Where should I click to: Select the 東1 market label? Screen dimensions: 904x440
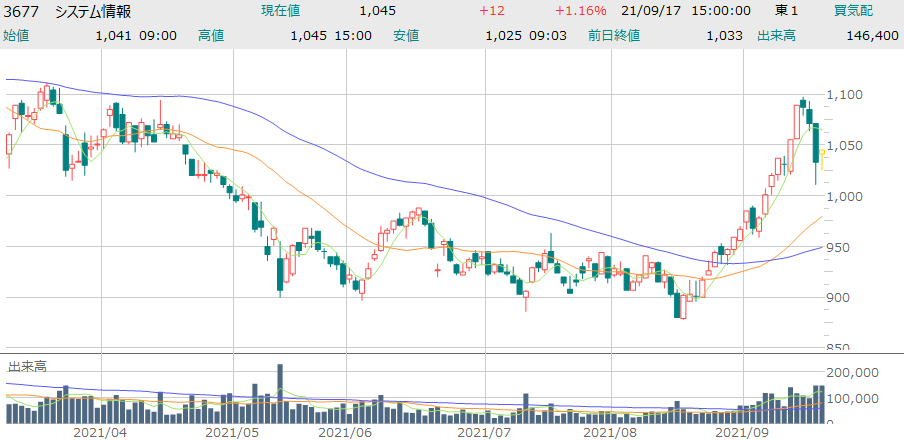790,11
